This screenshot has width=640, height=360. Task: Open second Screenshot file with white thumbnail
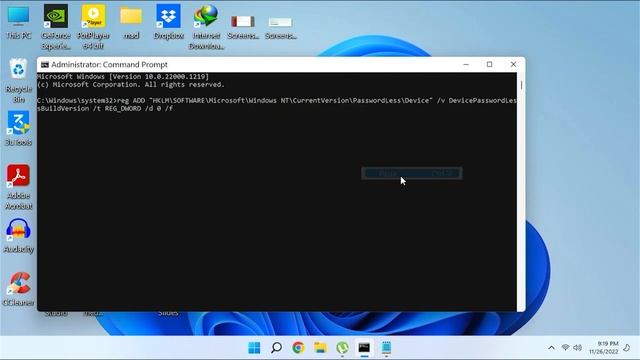click(280, 27)
